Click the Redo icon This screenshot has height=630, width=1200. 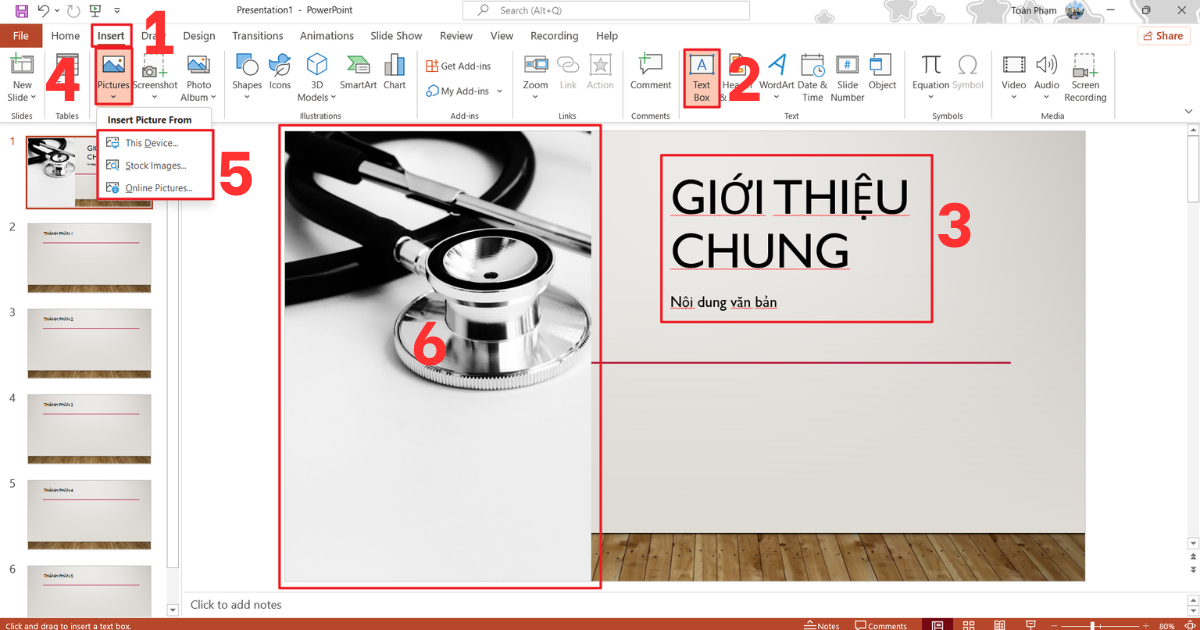coord(73,11)
